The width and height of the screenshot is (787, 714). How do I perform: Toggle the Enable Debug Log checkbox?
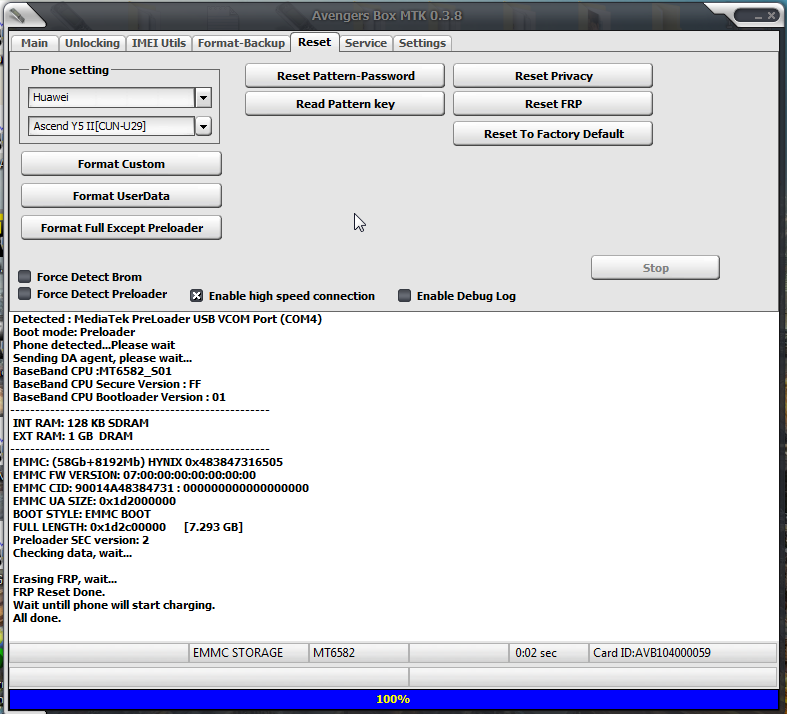click(x=404, y=296)
